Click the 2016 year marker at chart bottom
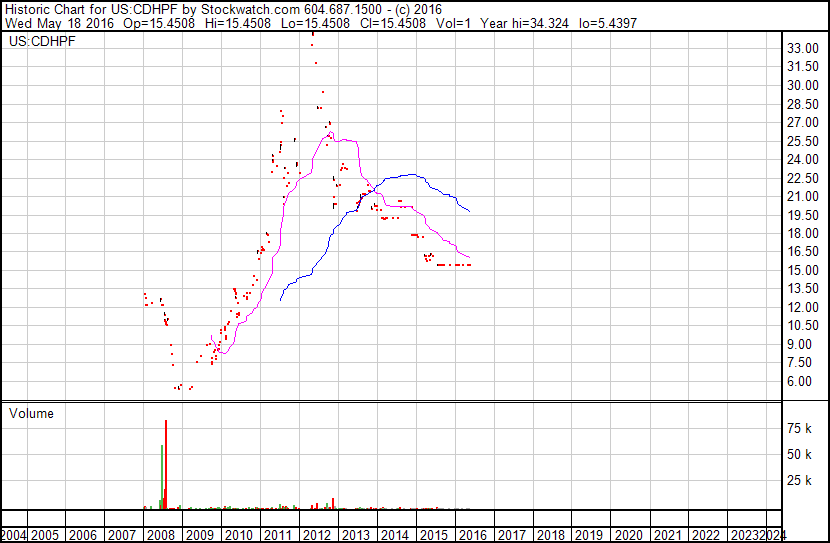Image resolution: width=830 pixels, height=543 pixels. click(x=473, y=535)
